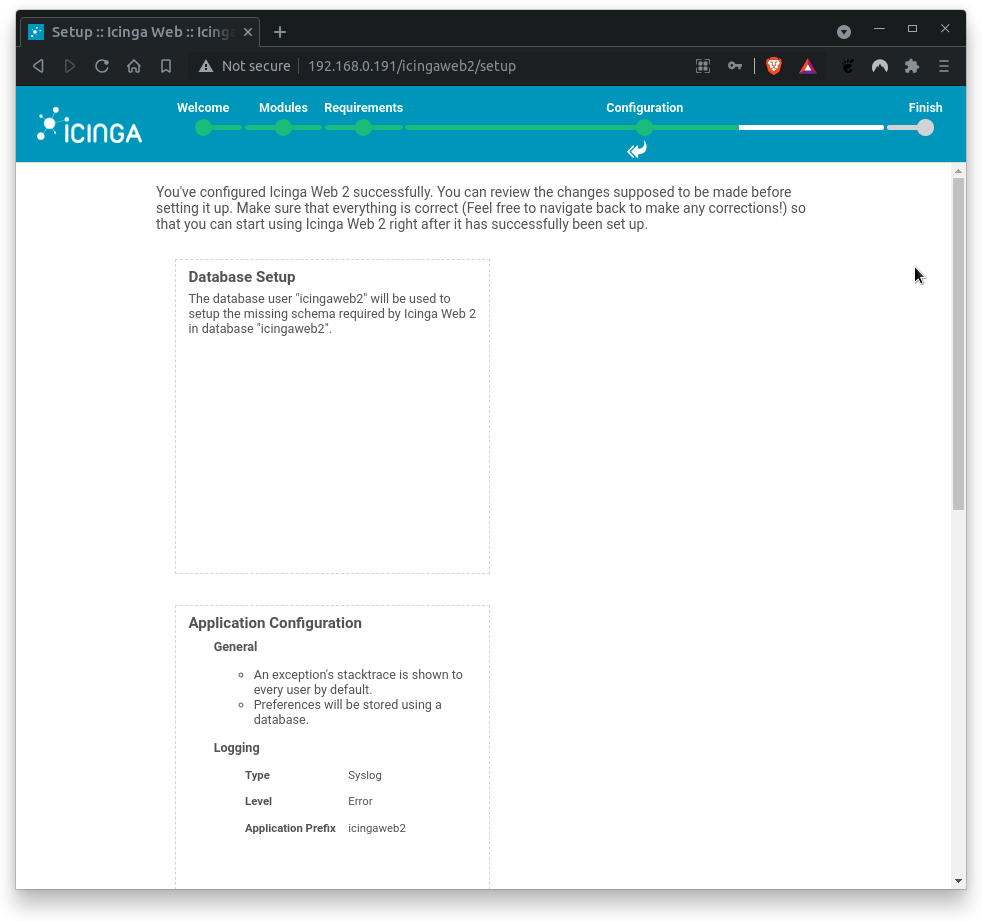Select the green Welcome progress dot
The image size is (982, 921).
tap(204, 128)
